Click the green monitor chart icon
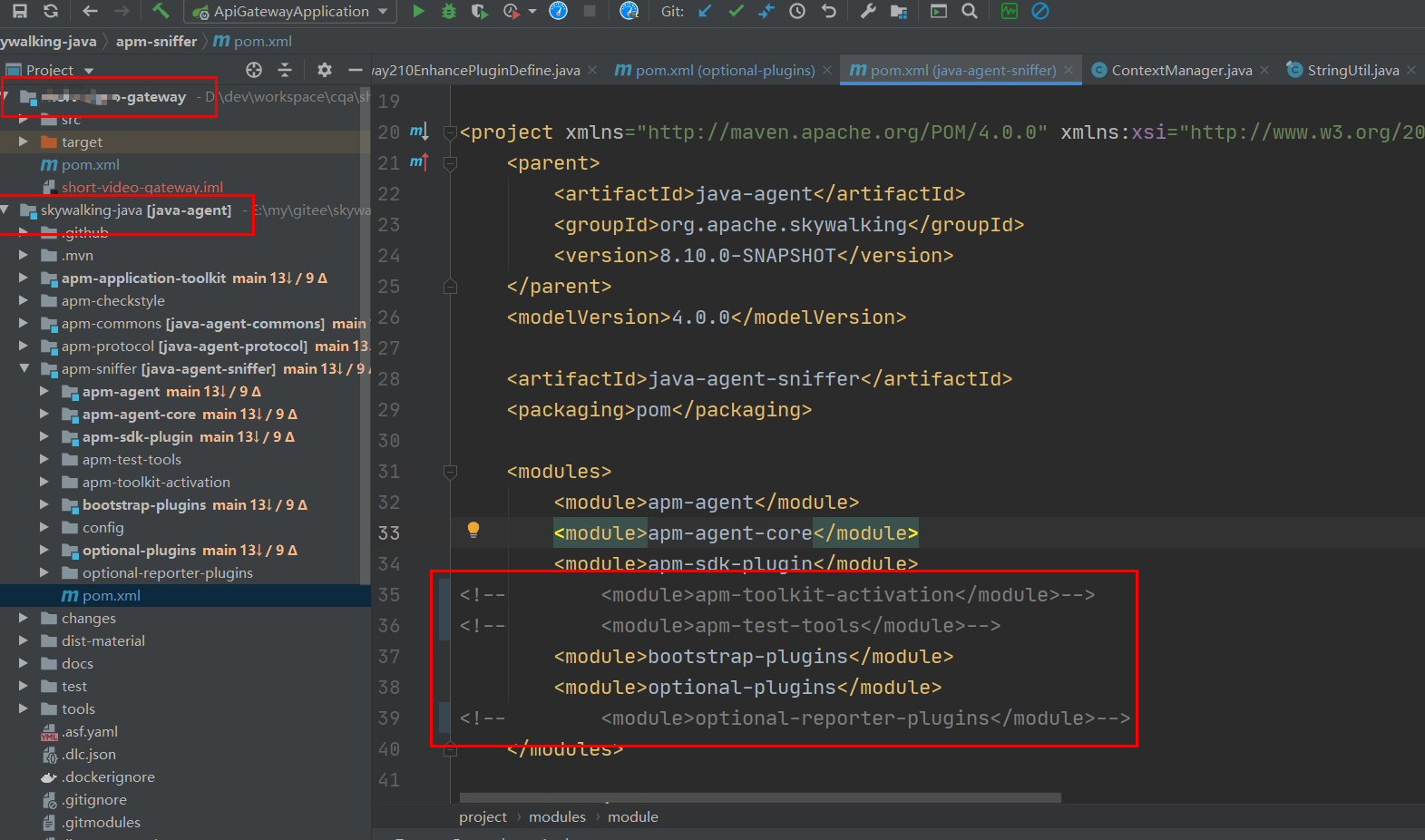This screenshot has height=840, width=1425. click(1010, 11)
